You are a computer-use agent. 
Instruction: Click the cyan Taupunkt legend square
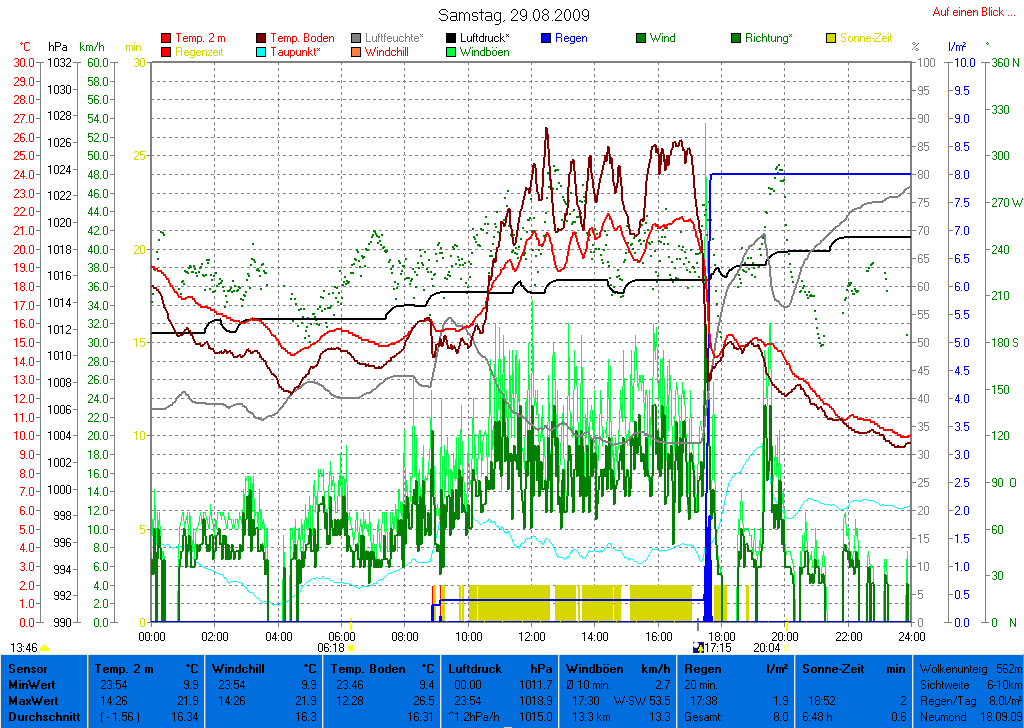point(262,51)
